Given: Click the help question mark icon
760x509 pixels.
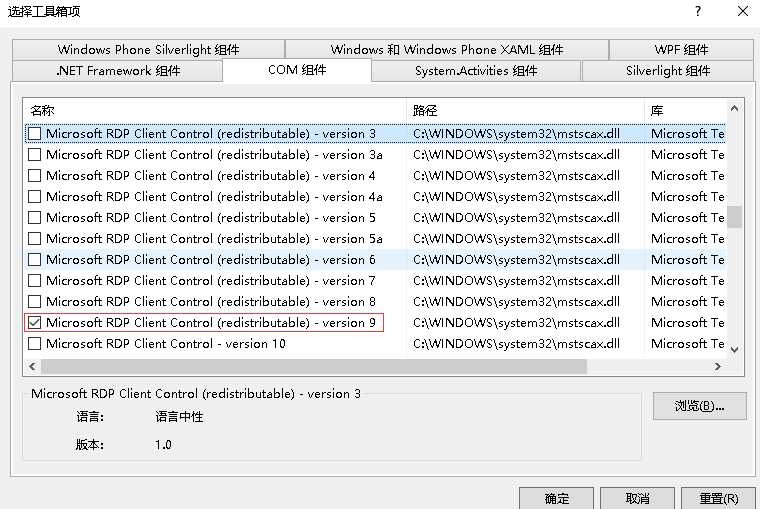Looking at the screenshot, I should [x=698, y=11].
